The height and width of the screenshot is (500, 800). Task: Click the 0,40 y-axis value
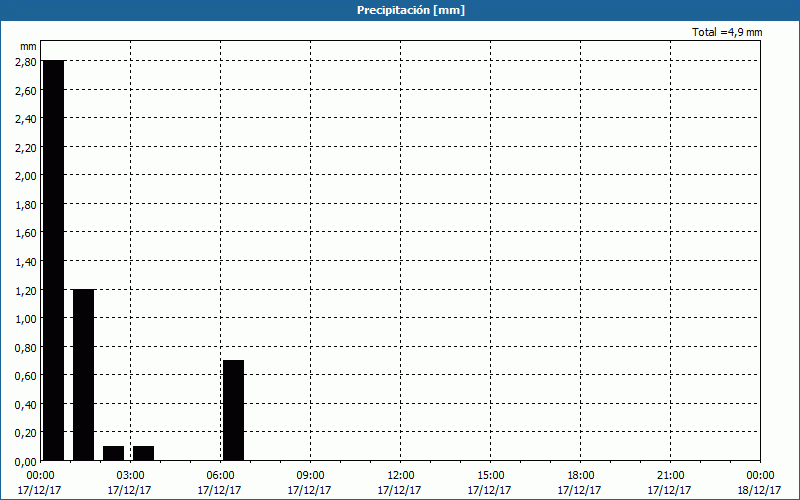click(26, 405)
